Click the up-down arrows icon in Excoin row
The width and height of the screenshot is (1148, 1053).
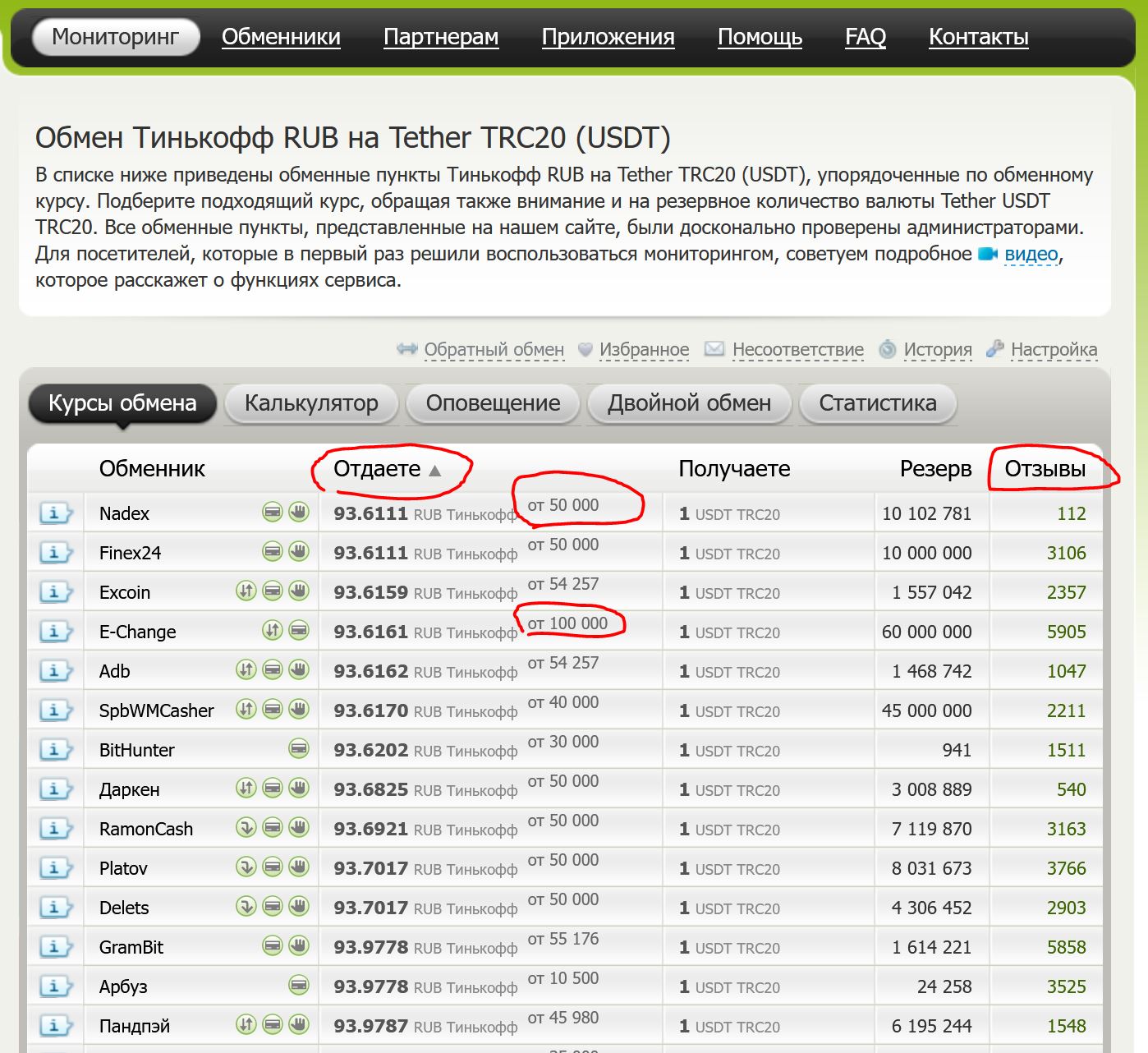(246, 591)
